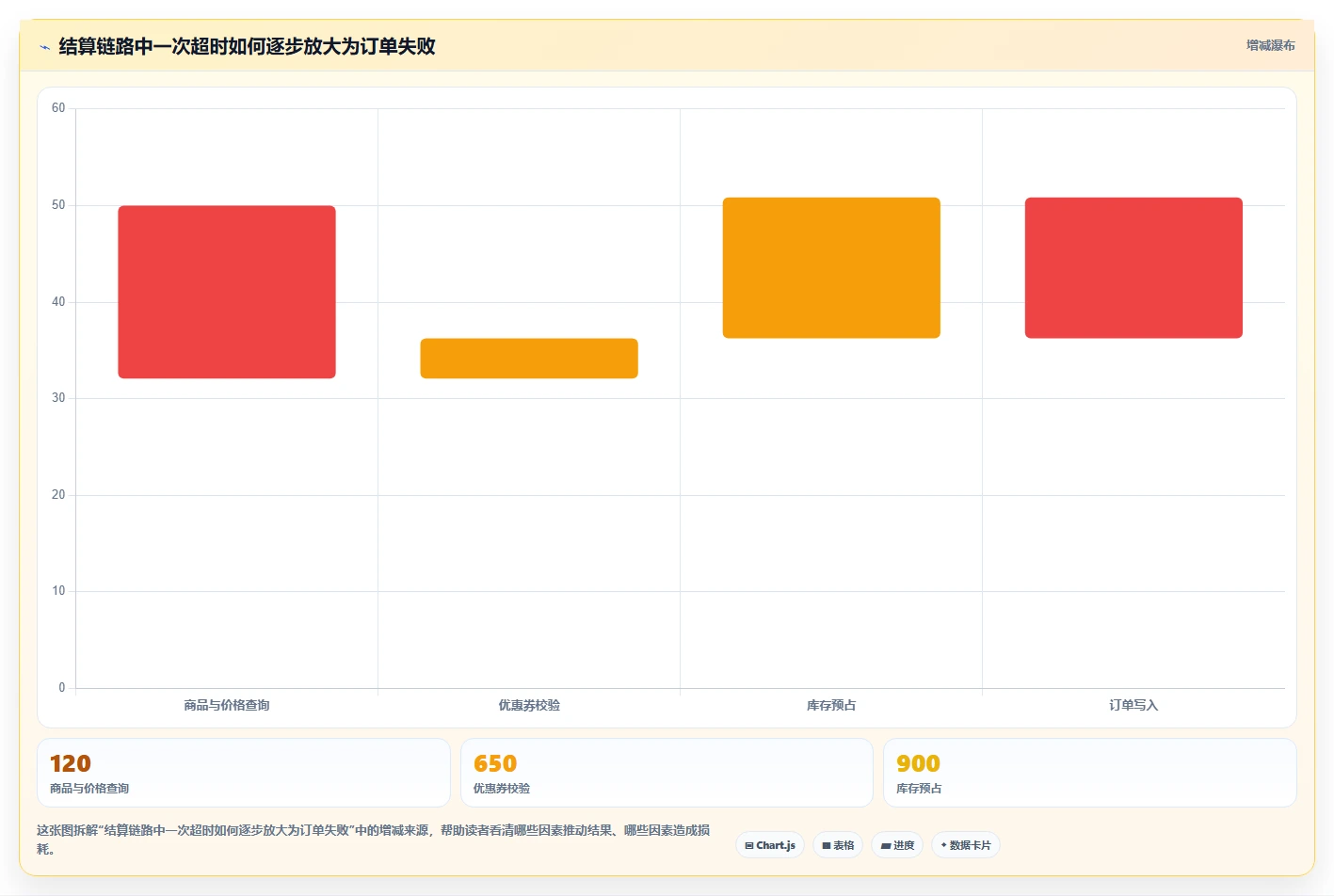This screenshot has height=896, width=1334.
Task: Click the 增减瀑布 badge in the header
Action: (x=1270, y=45)
